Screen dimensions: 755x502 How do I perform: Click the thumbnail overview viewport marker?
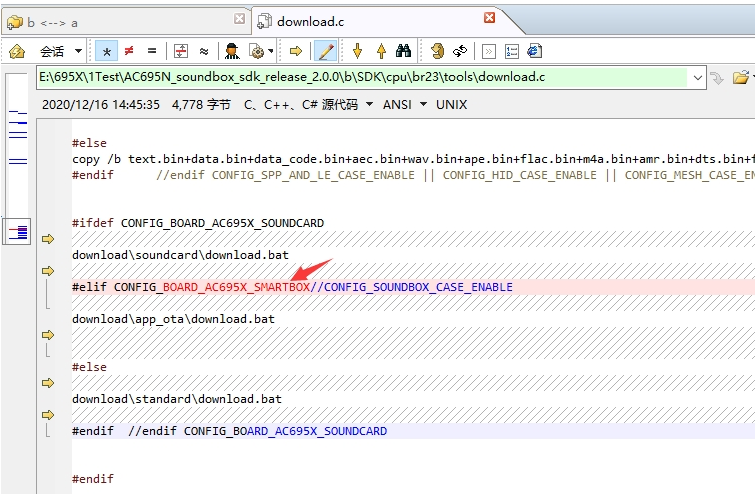point(17,232)
